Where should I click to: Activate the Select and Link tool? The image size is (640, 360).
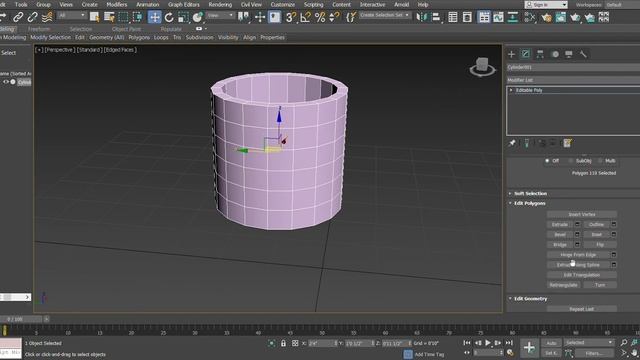pos(18,17)
